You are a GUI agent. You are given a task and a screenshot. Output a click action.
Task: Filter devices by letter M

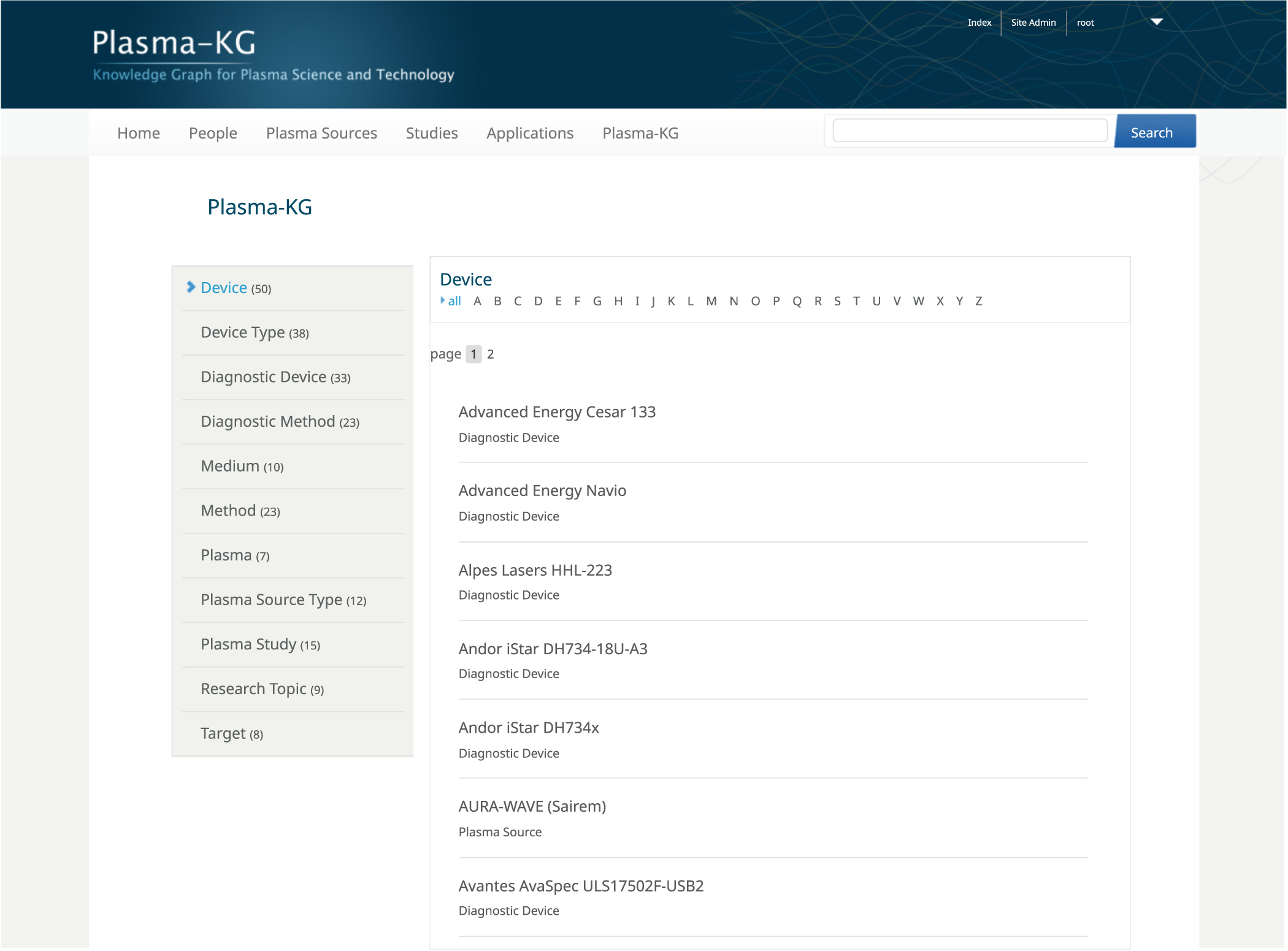(711, 301)
